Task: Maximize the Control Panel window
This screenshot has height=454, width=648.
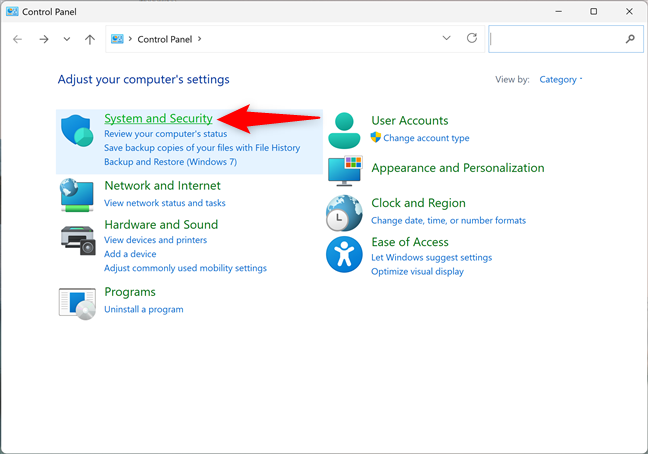Action: 593,12
